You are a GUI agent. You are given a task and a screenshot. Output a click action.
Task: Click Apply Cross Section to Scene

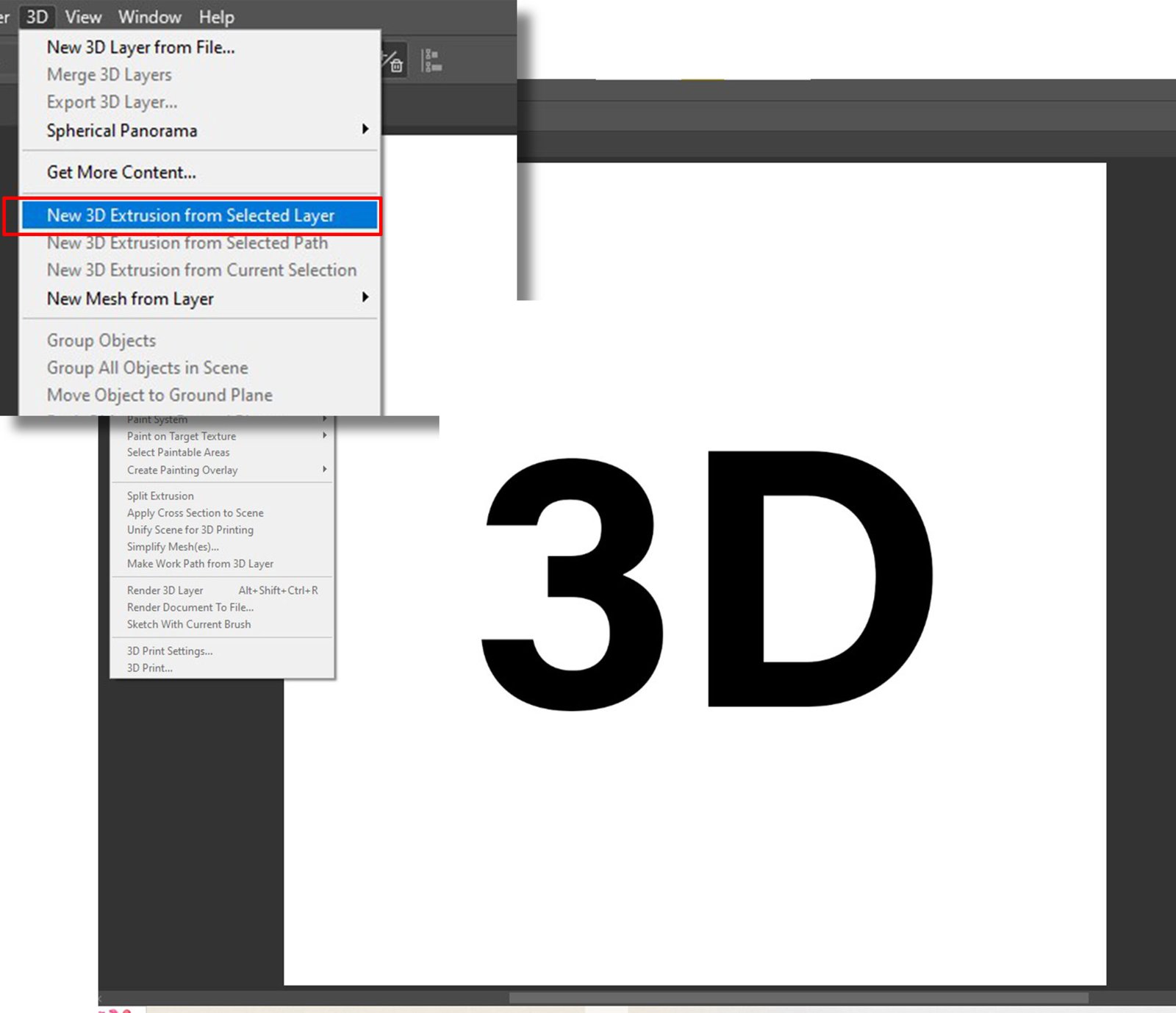(222, 512)
